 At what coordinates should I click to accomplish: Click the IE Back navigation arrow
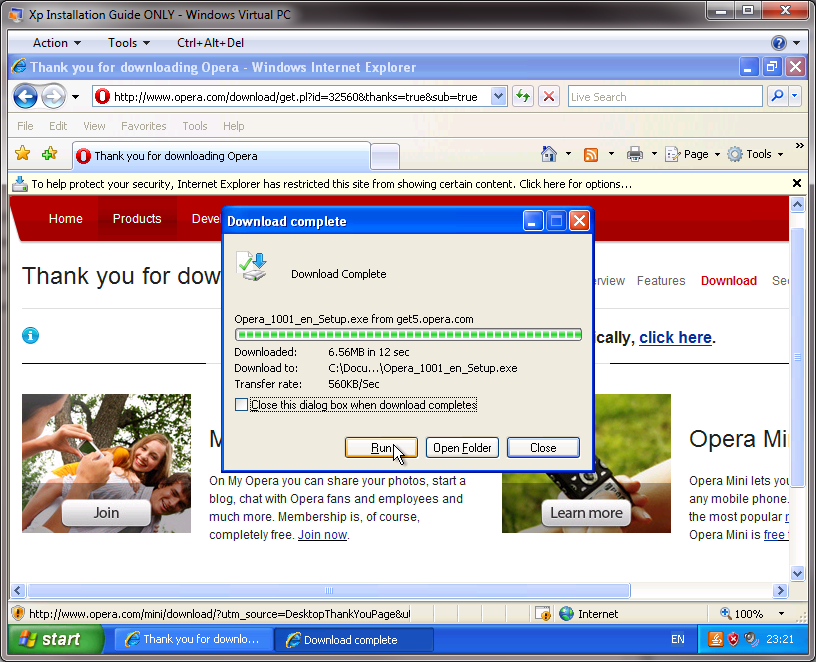(x=25, y=96)
